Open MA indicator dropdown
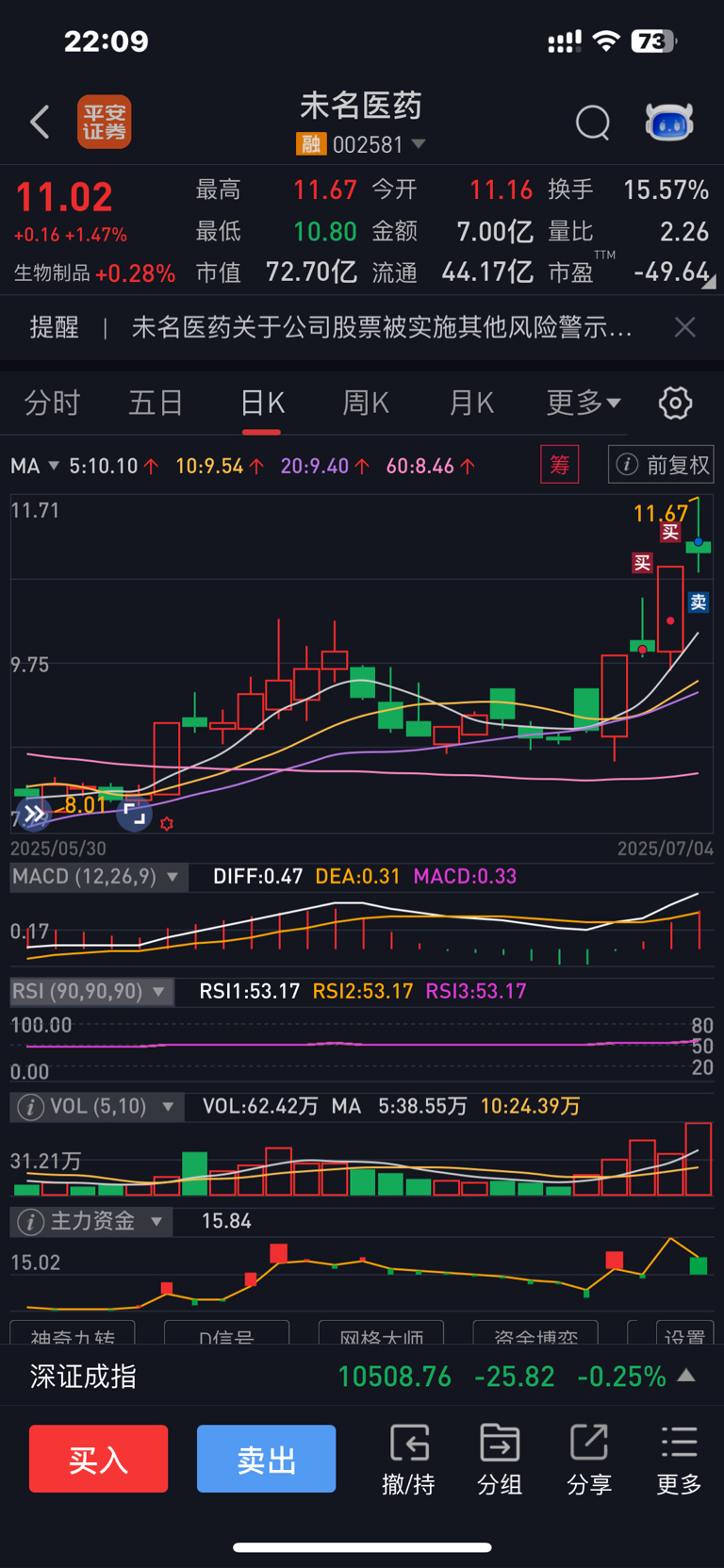Viewport: 724px width, 1568px height. pyautogui.click(x=35, y=466)
